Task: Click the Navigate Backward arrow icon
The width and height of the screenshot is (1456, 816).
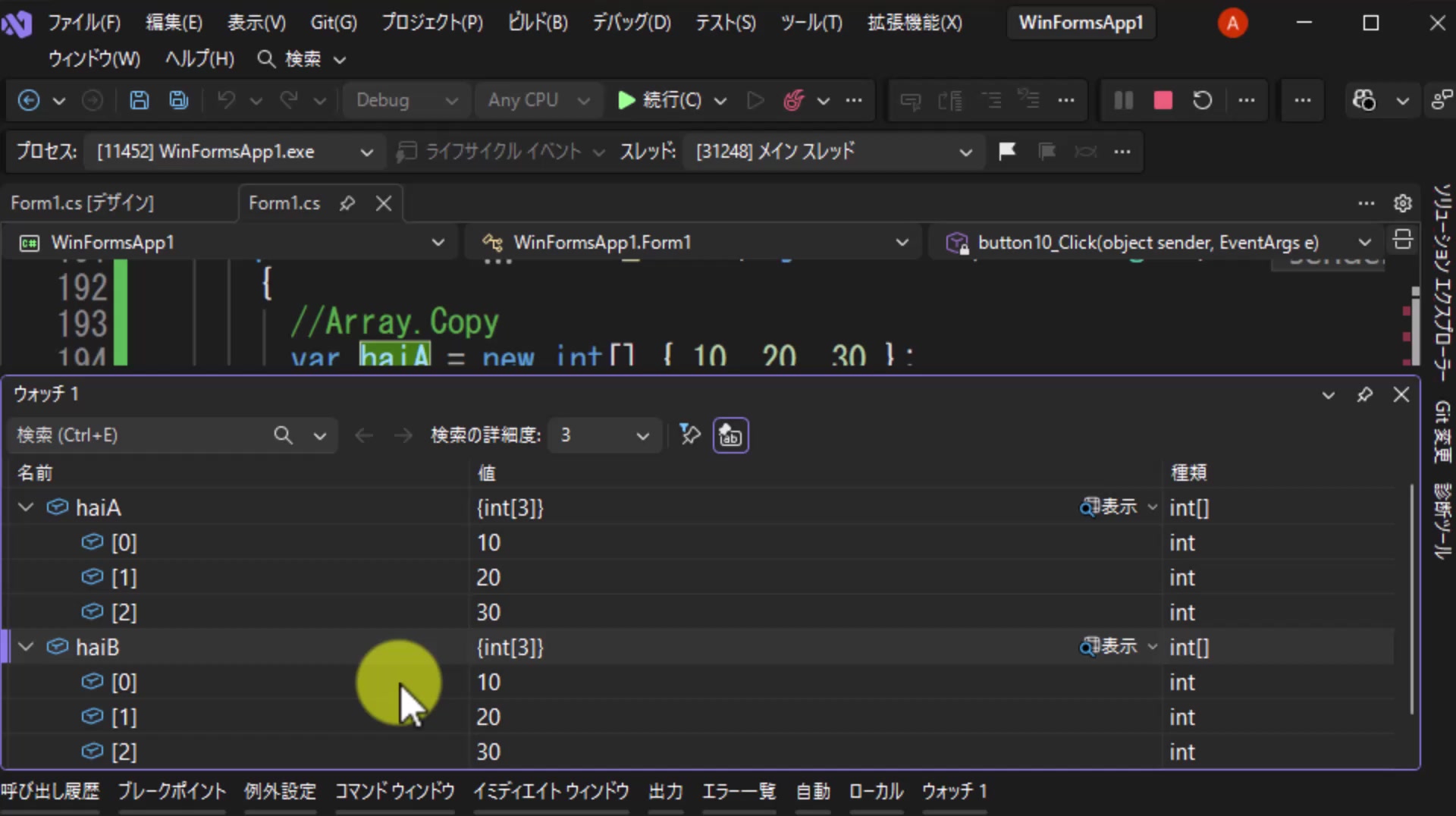Action: click(x=29, y=100)
